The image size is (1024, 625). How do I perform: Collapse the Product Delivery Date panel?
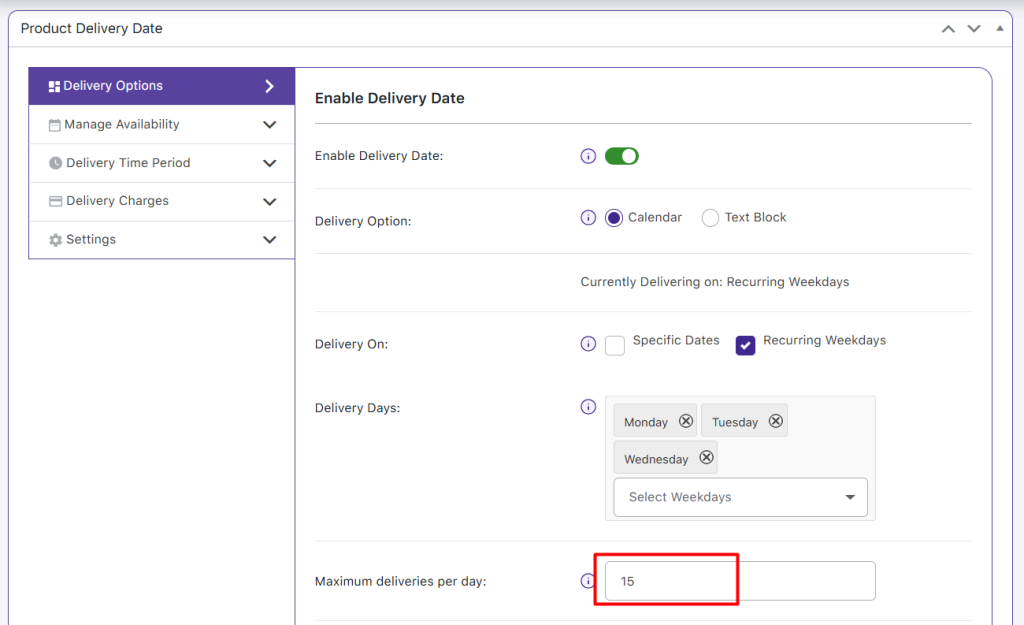pyautogui.click(x=999, y=29)
